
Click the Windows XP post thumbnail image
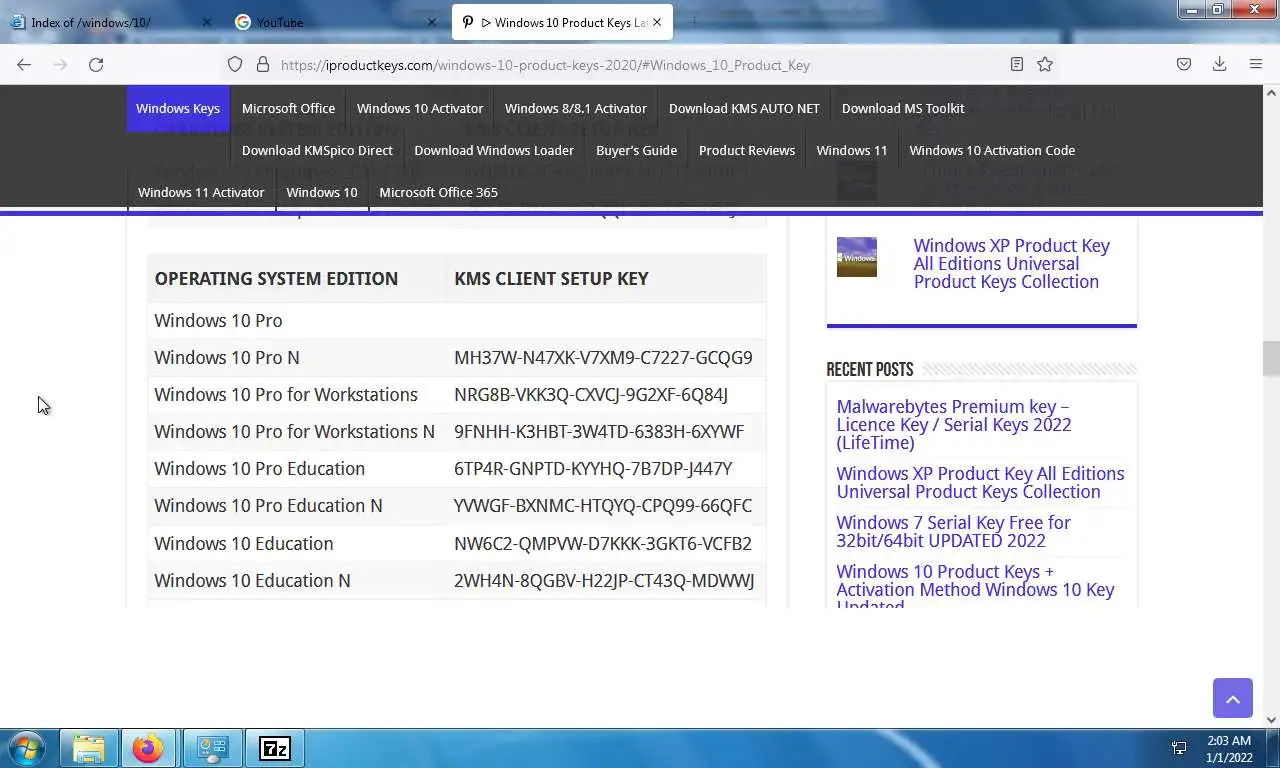[857, 257]
